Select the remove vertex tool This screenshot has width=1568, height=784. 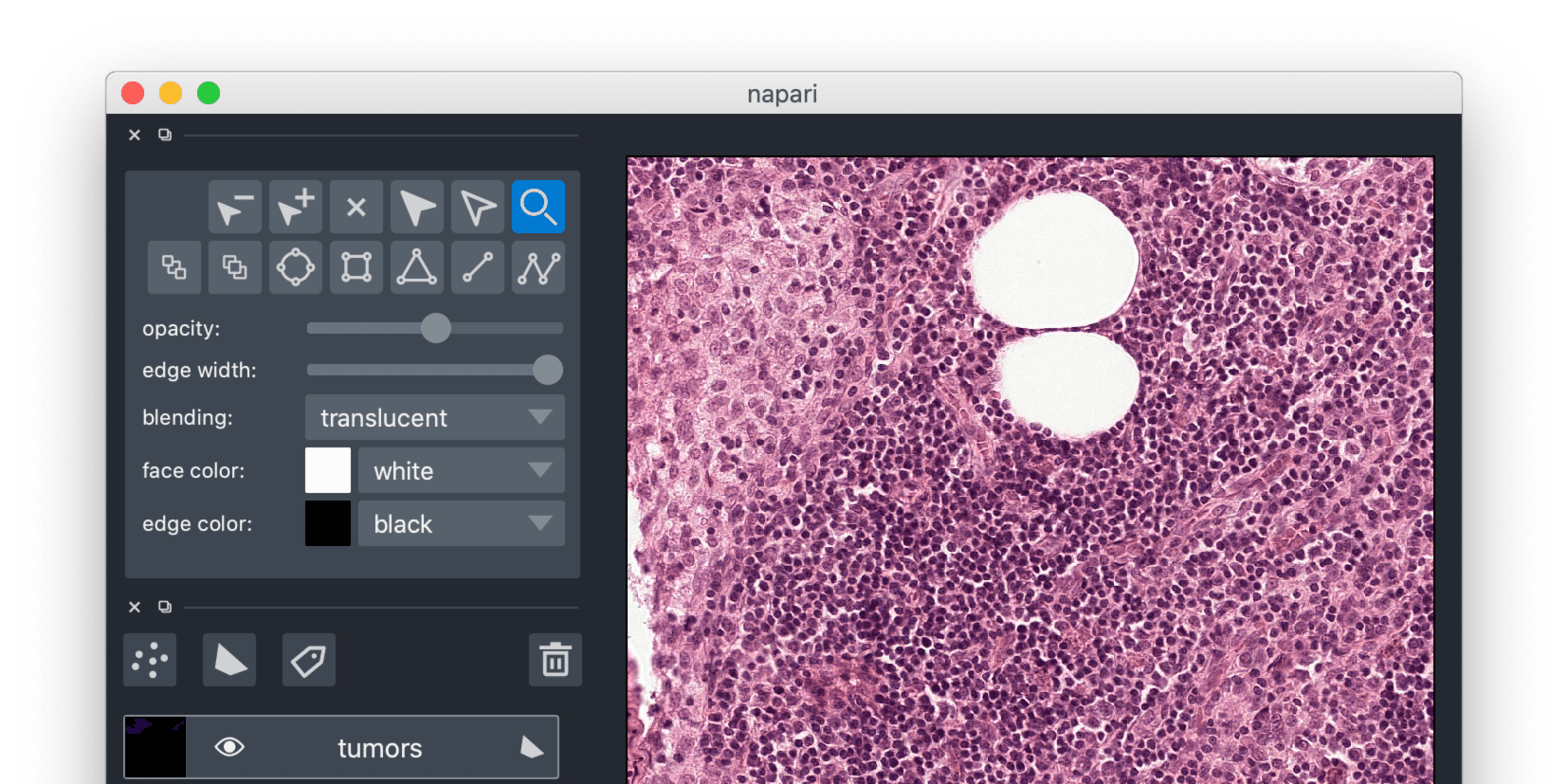click(234, 207)
